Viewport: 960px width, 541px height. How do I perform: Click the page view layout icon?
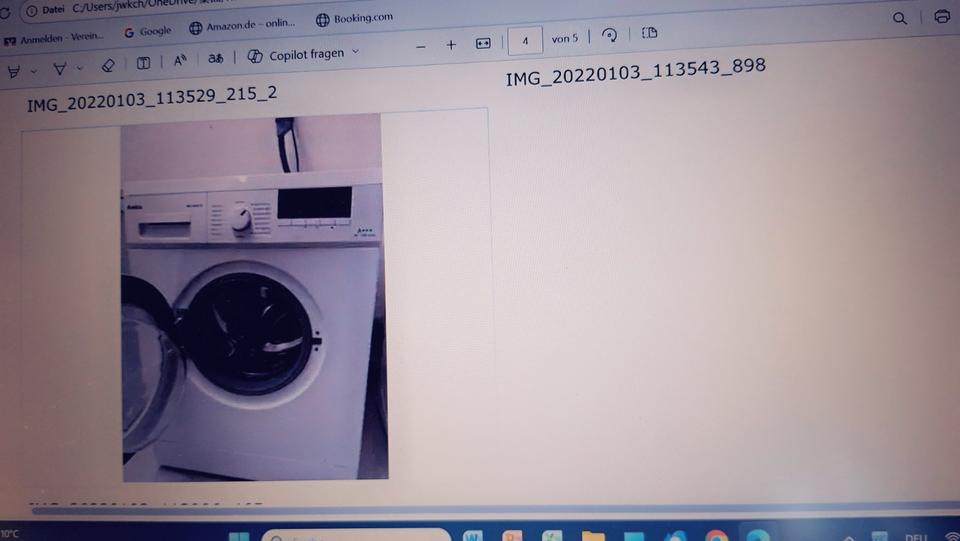click(x=650, y=32)
